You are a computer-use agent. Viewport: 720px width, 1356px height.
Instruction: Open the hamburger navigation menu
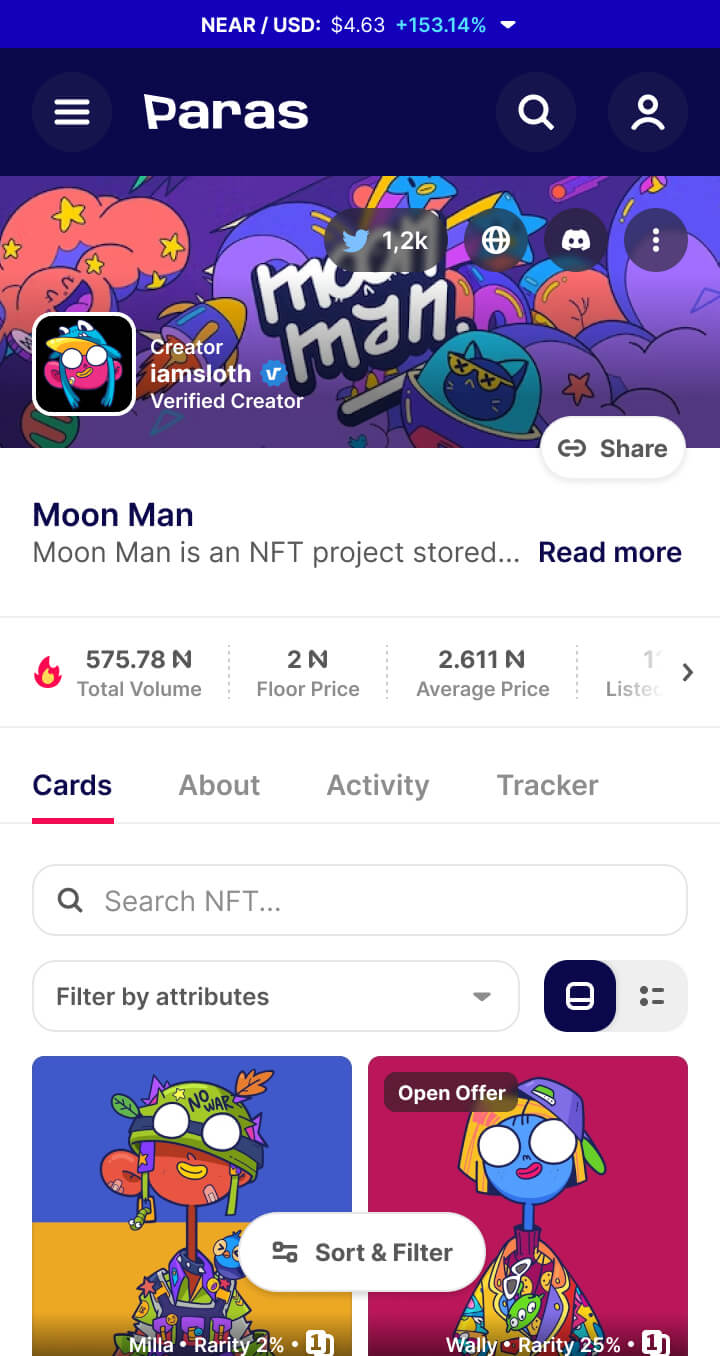[x=72, y=112]
